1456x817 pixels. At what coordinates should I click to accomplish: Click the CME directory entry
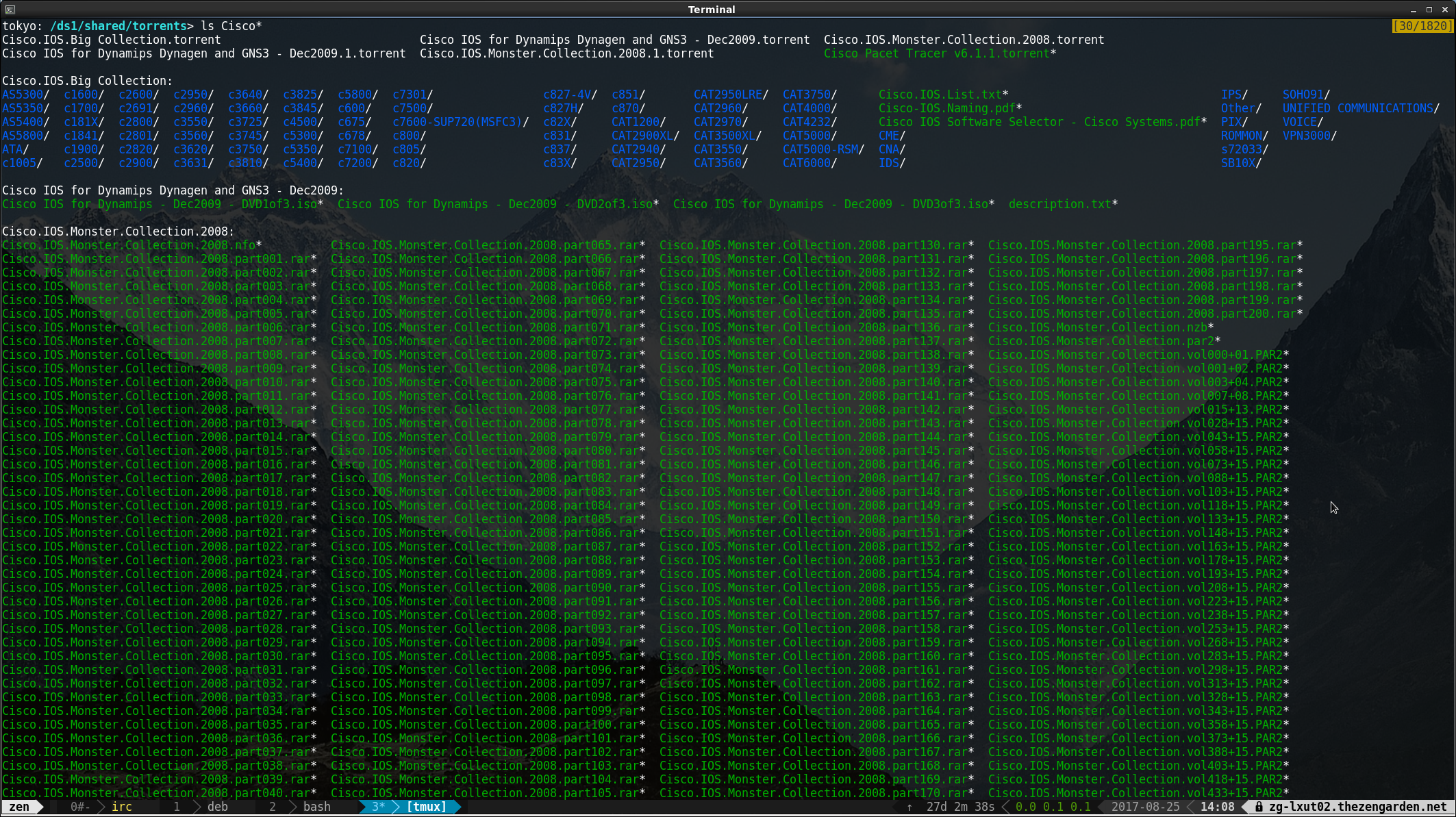tap(889, 136)
